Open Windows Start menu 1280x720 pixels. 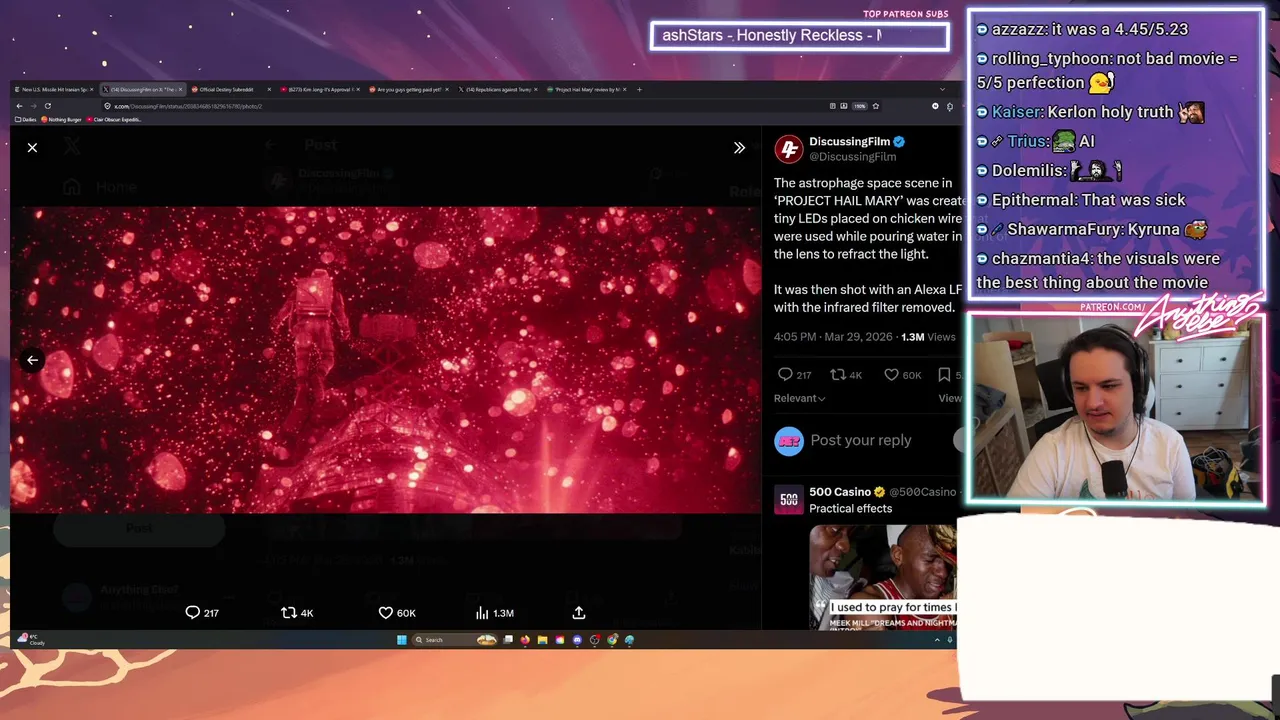(x=402, y=640)
